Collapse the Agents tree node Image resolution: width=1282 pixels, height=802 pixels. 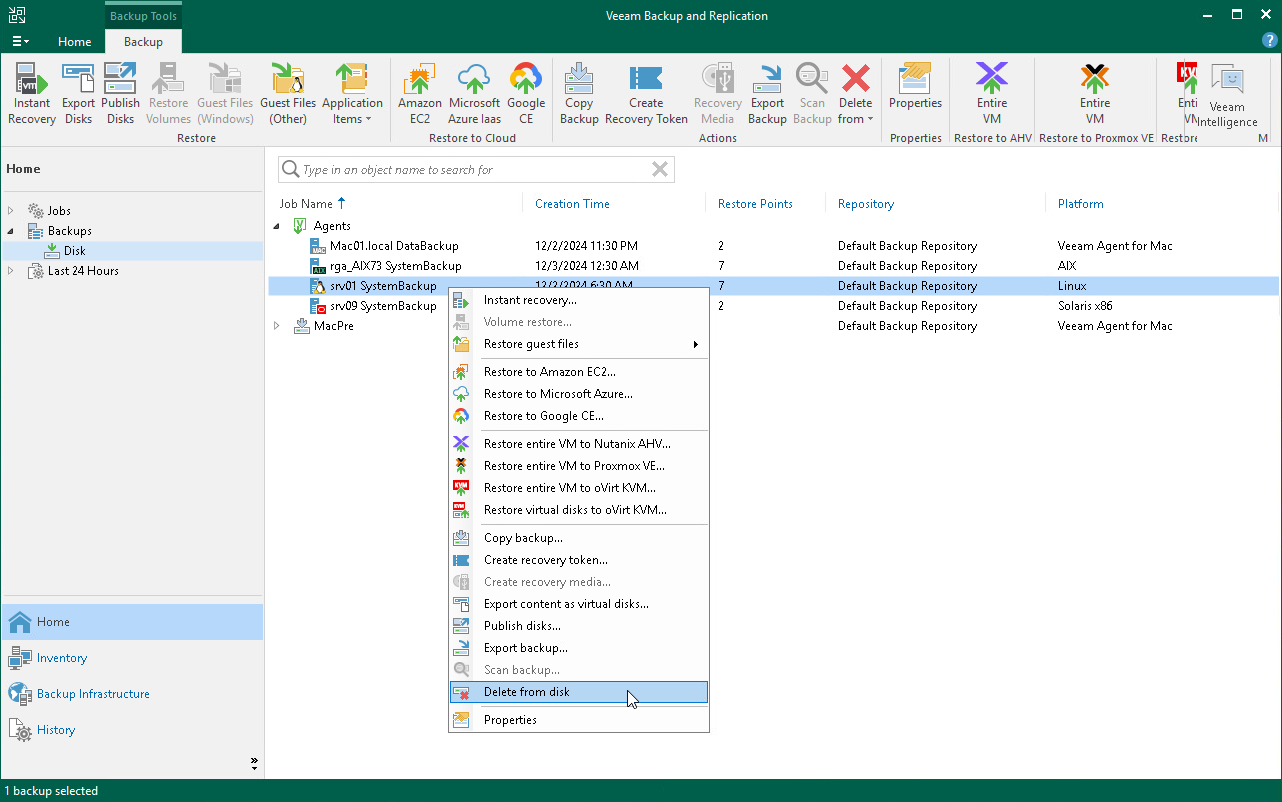(277, 225)
